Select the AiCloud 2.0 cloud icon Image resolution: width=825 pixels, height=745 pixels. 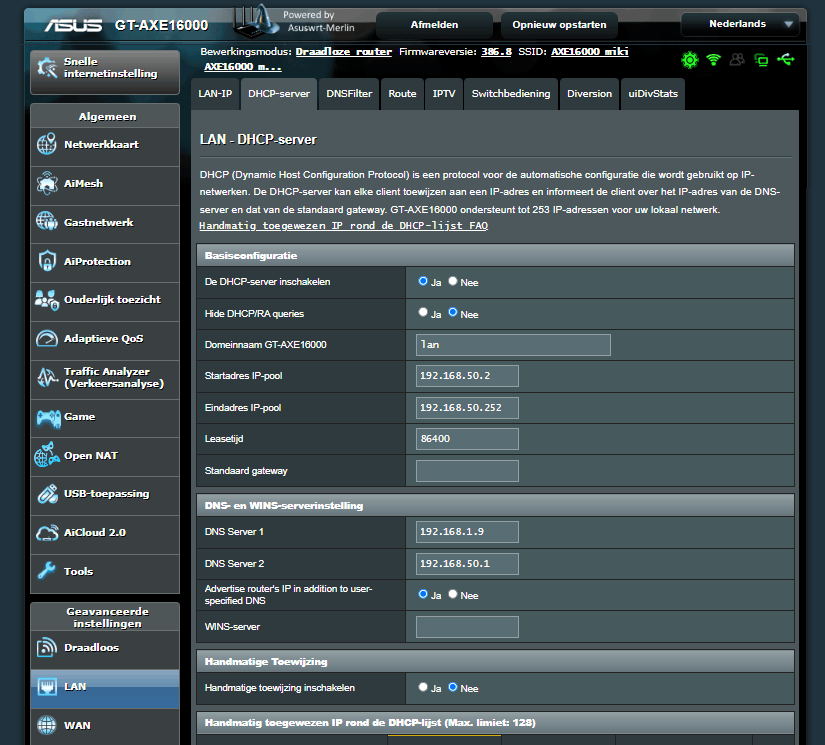47,533
